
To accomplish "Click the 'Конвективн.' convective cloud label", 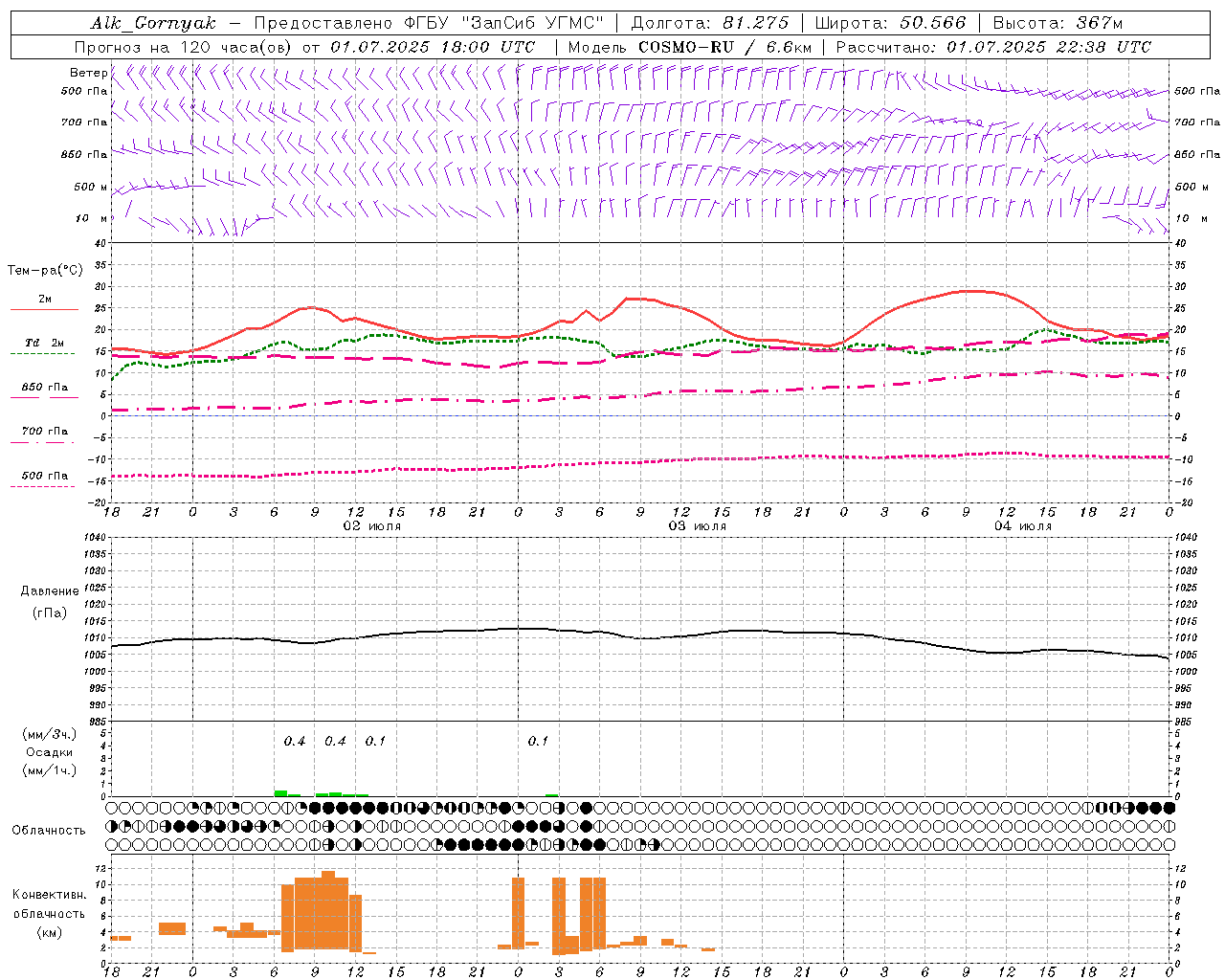I will pos(49,895).
